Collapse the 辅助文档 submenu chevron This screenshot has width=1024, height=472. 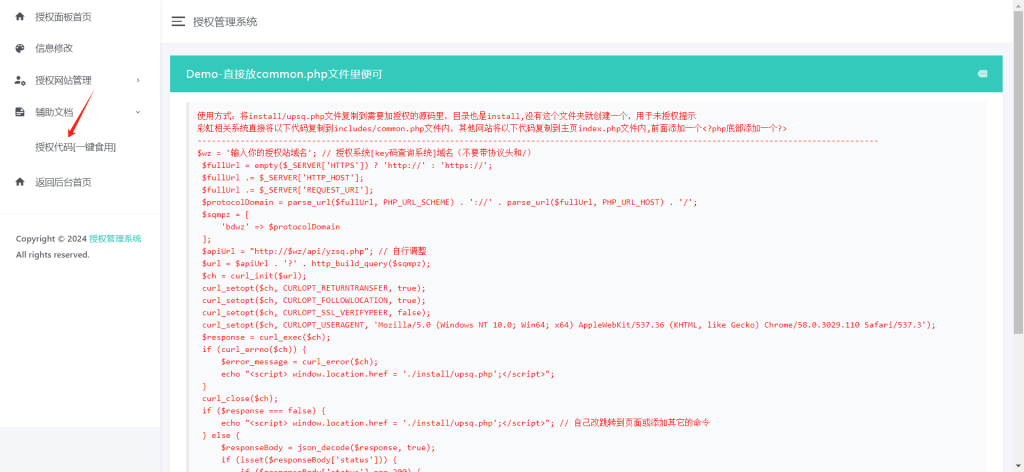[x=138, y=112]
